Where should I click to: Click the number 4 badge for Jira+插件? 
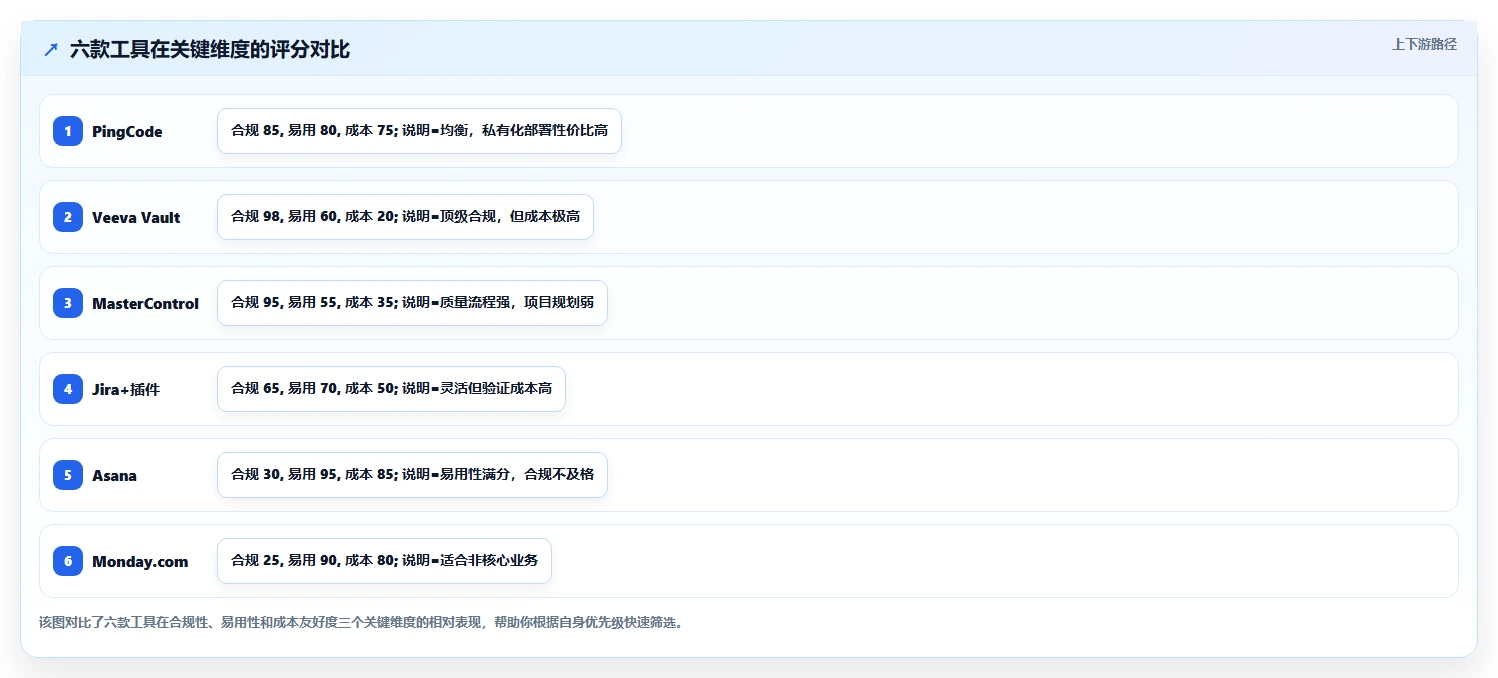coord(68,389)
